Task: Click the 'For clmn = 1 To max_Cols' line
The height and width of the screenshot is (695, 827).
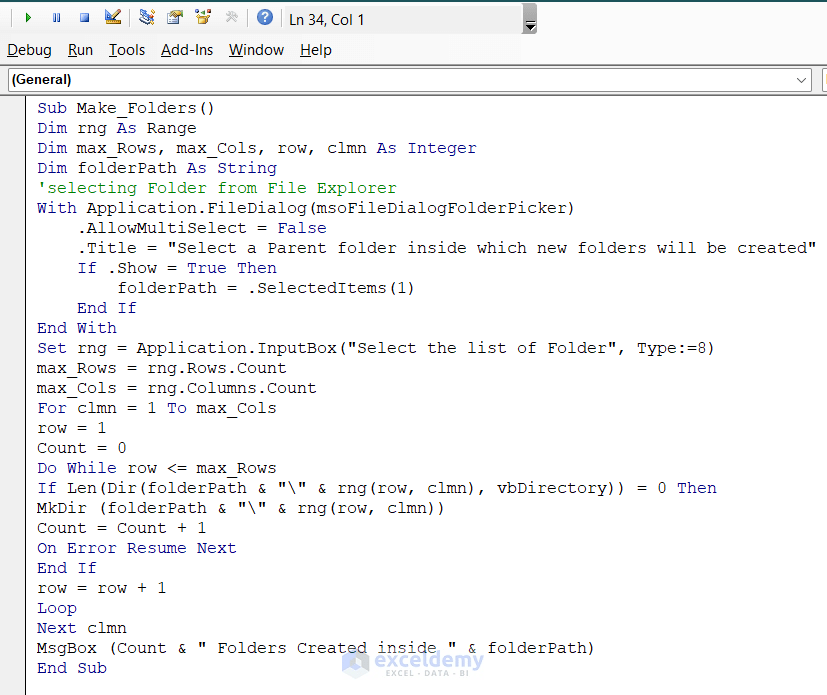Action: pos(157,409)
